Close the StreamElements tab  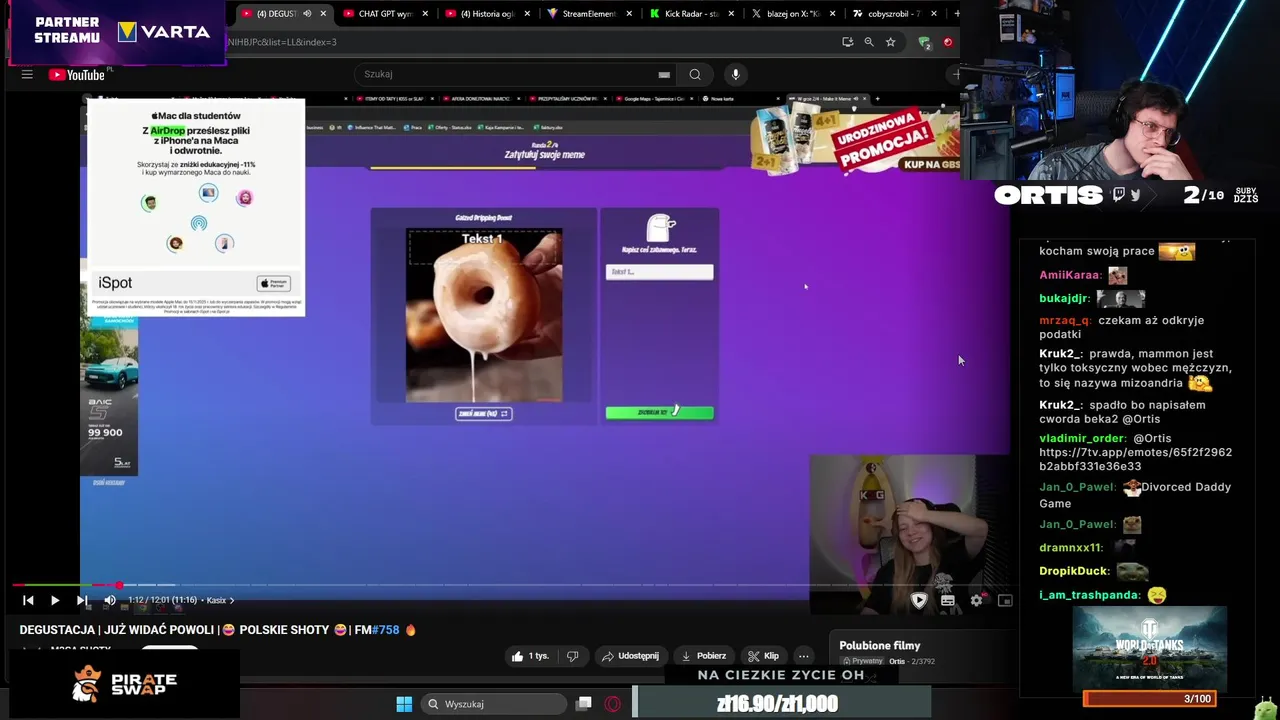point(629,14)
